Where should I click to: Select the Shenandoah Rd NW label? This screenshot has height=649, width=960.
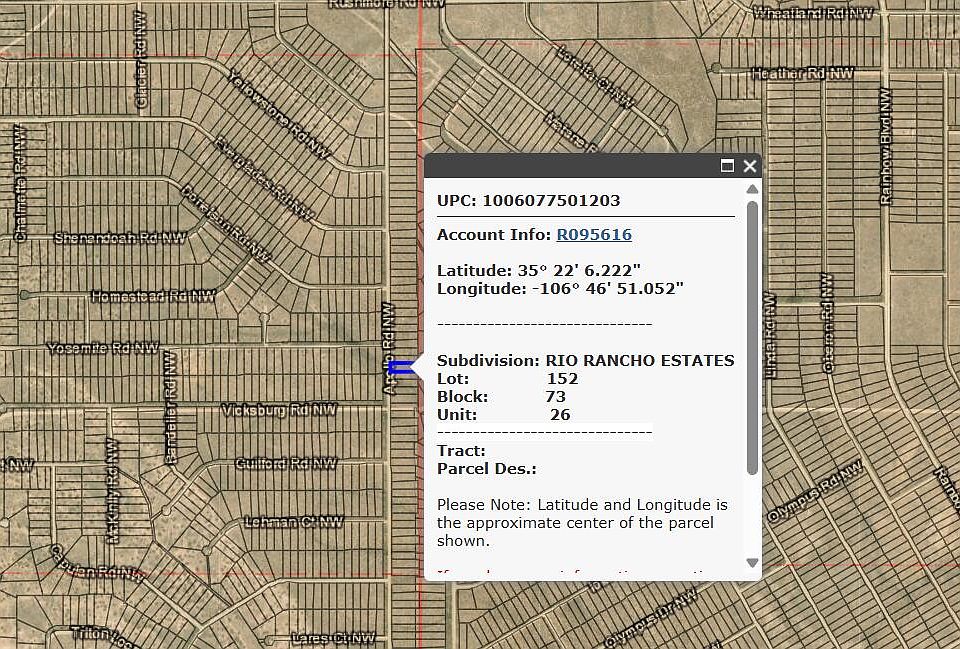pos(106,238)
